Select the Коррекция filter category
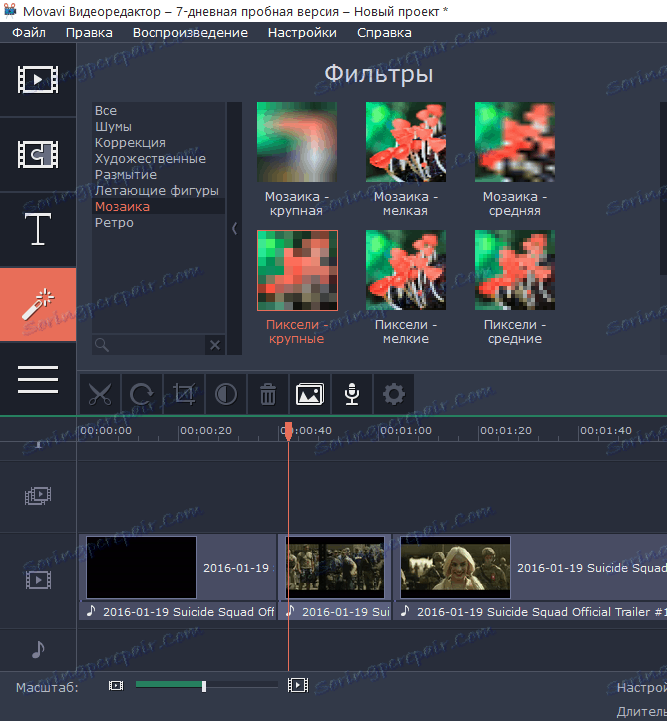This screenshot has height=721, width=667. [159, 143]
